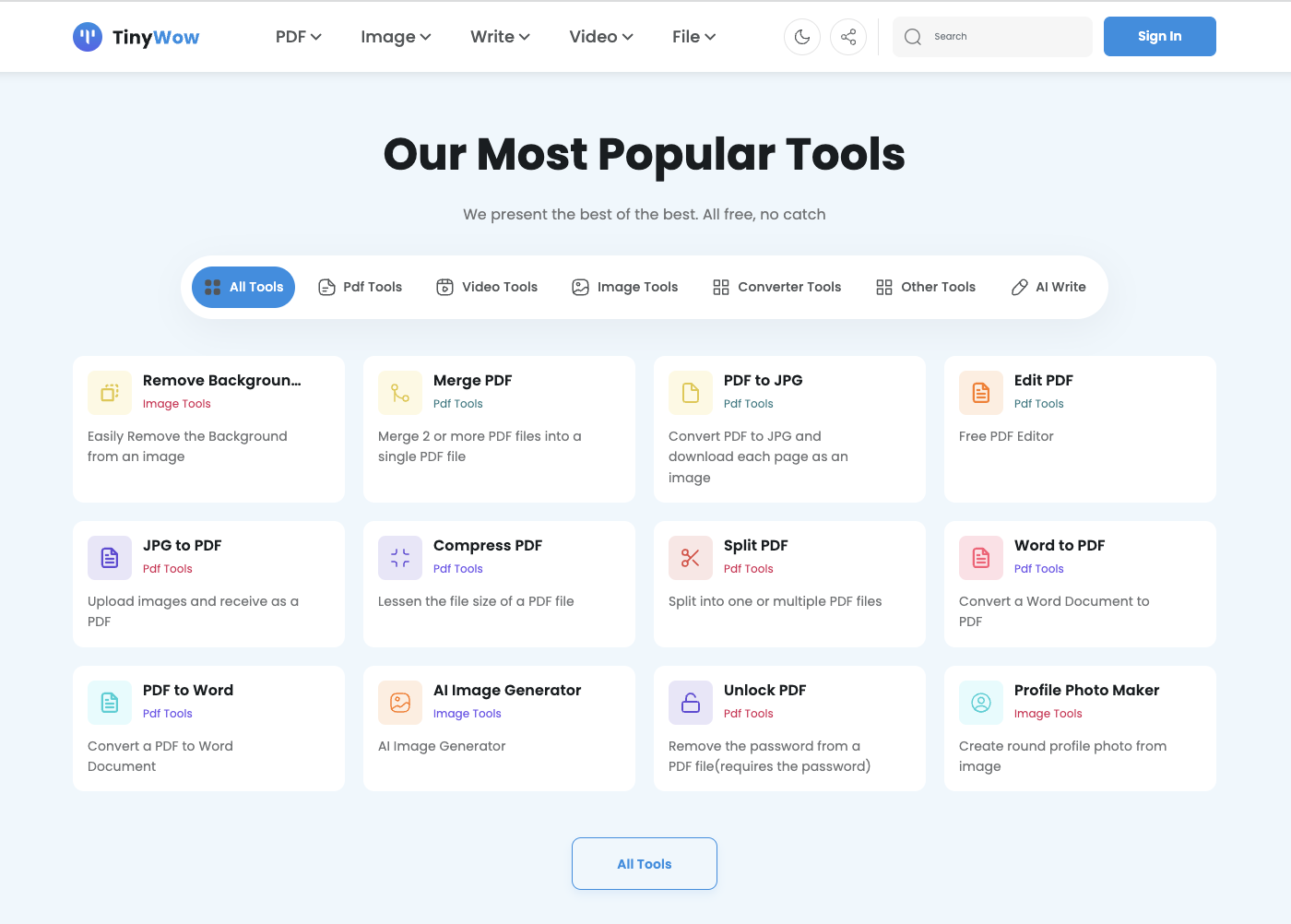Click the search magnifier icon
The width and height of the screenshot is (1291, 924).
pos(913,37)
